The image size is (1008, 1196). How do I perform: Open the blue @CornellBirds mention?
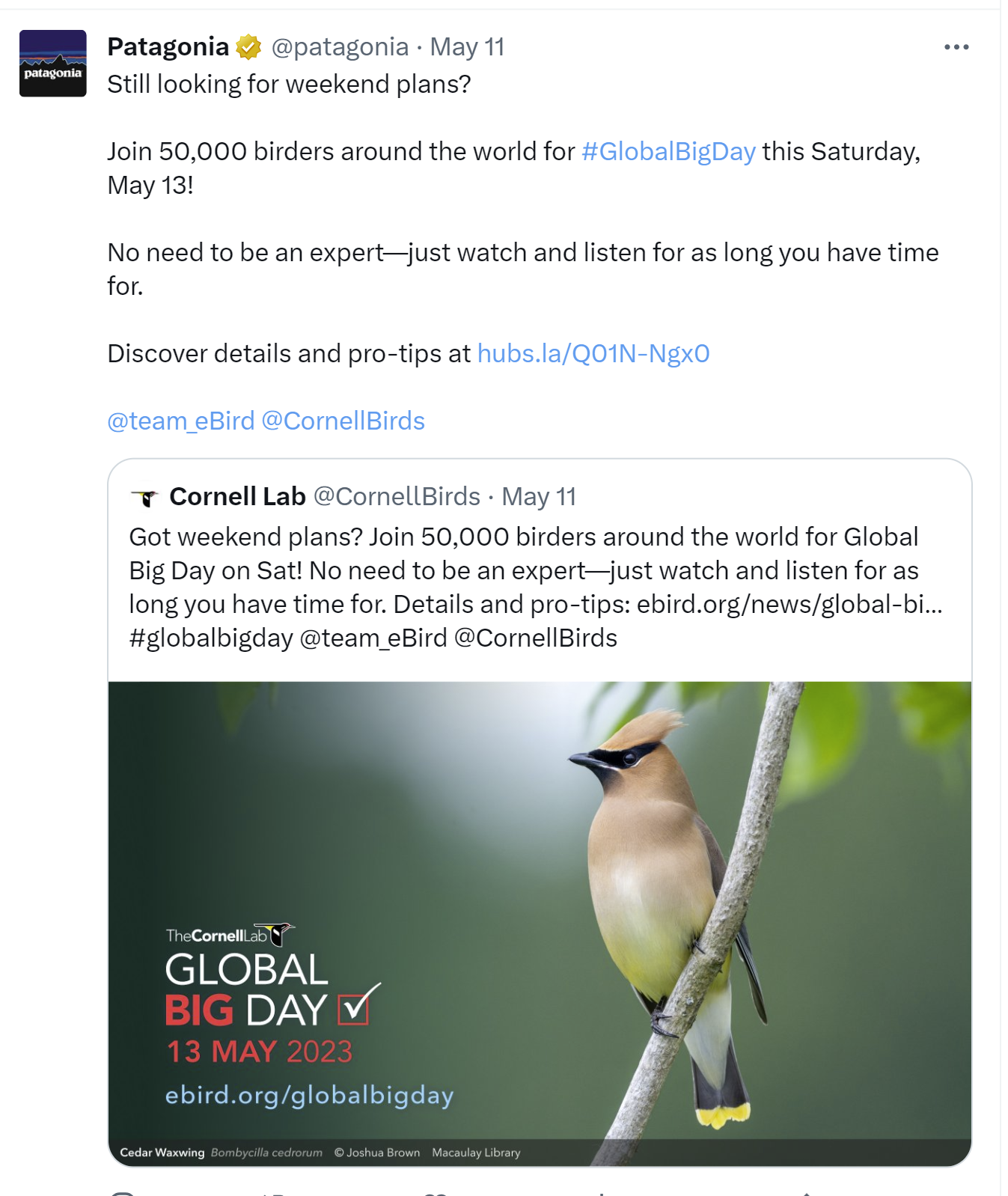point(343,421)
